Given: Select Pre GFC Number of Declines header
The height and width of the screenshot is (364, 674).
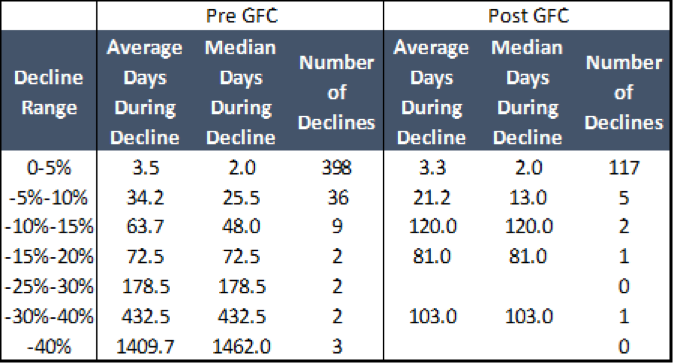Looking at the screenshot, I should click(337, 92).
